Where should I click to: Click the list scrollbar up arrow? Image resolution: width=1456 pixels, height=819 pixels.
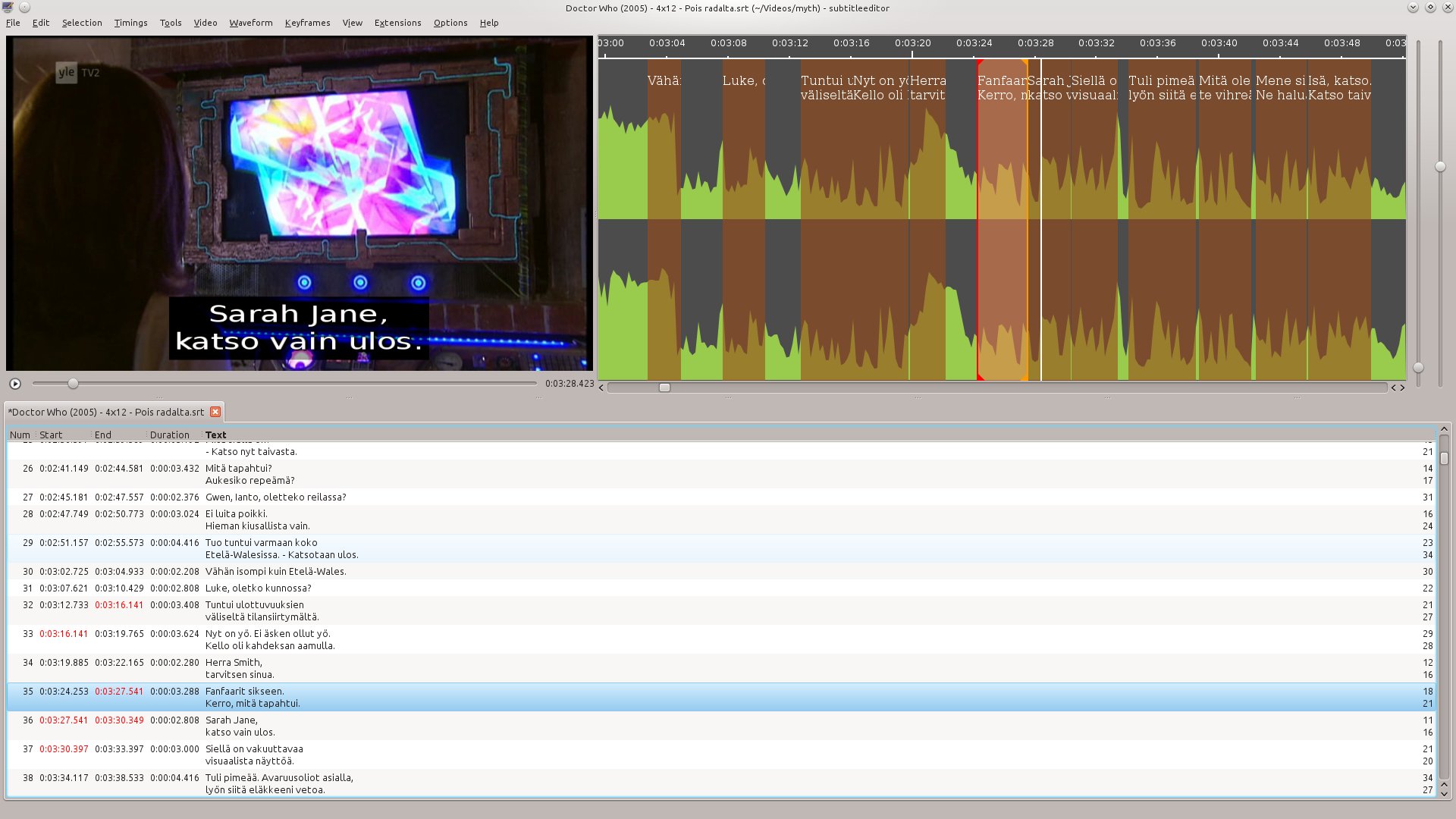(1444, 430)
